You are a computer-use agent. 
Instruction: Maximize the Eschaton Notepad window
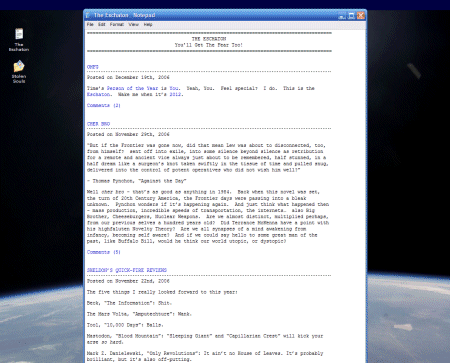(x=351, y=16)
